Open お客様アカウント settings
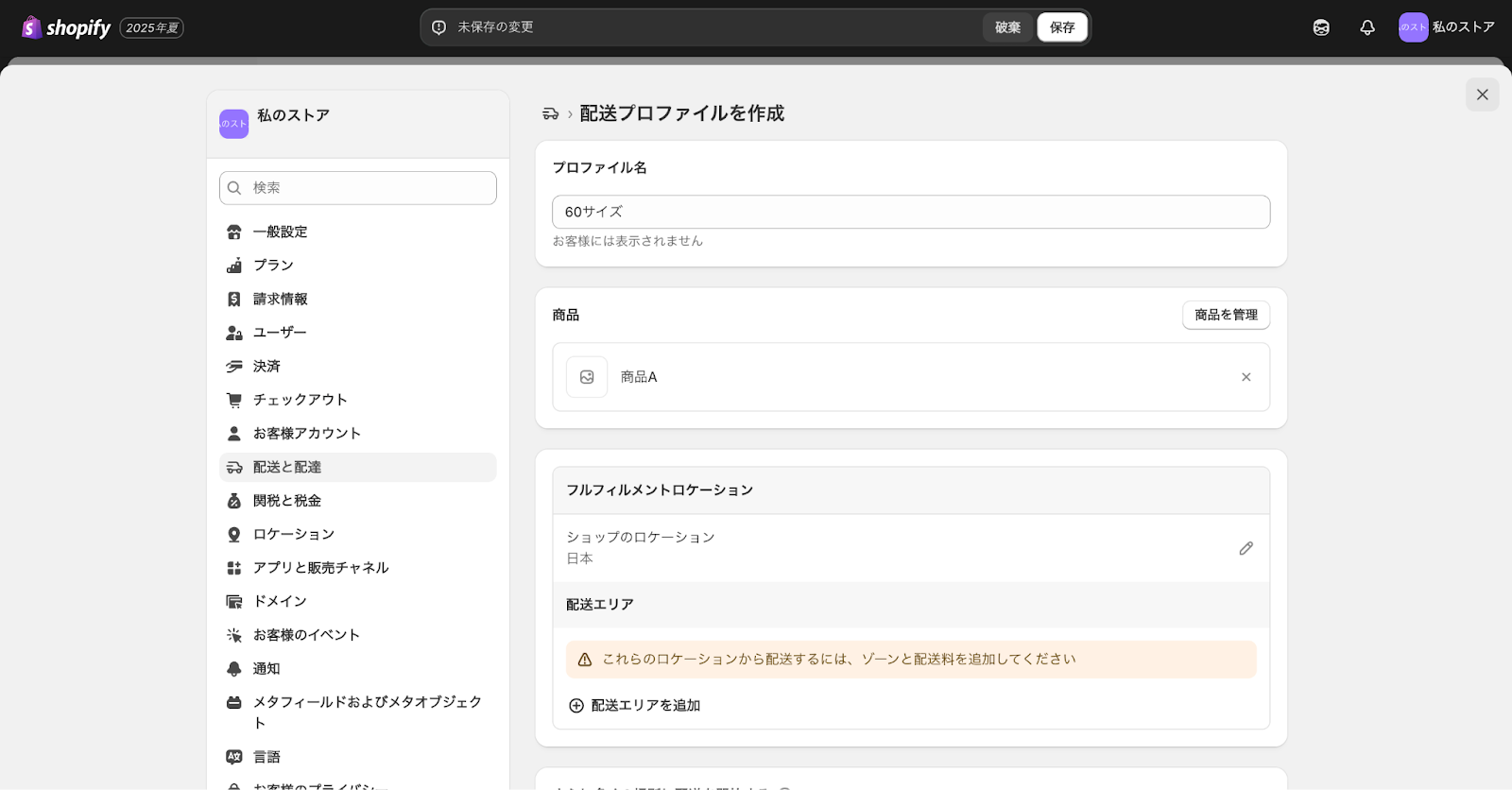Viewport: 1512px width, 790px height. pyautogui.click(x=358, y=433)
